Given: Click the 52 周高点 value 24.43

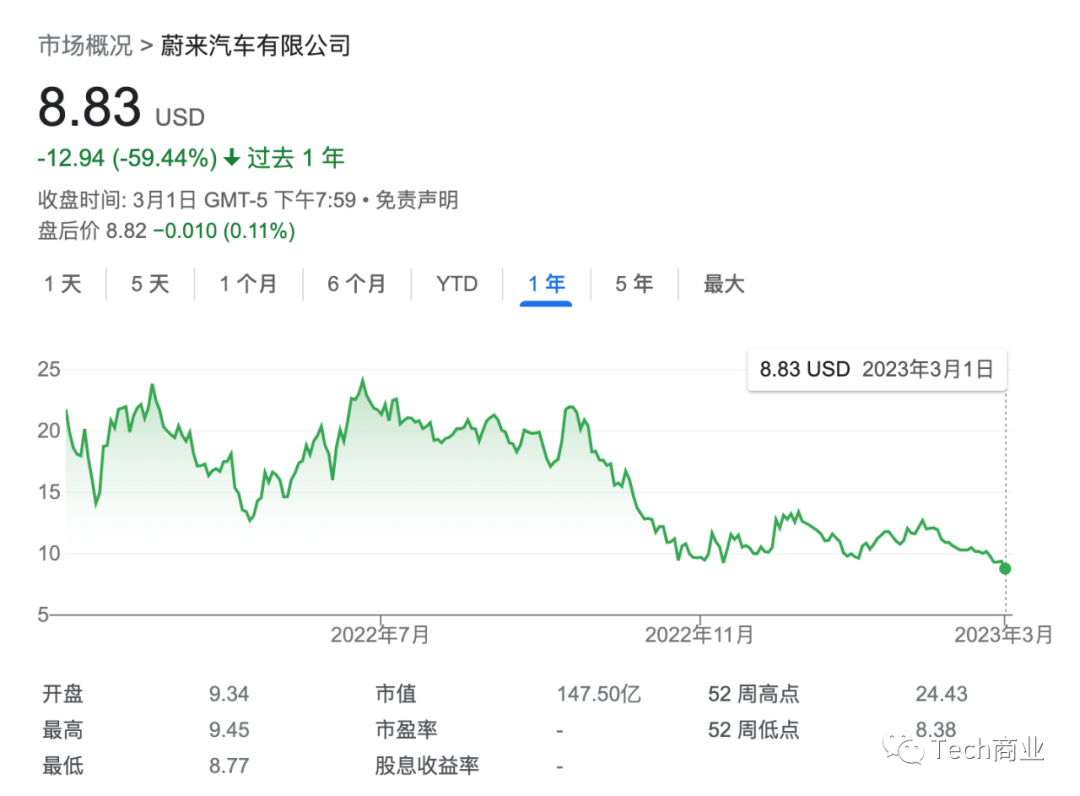Looking at the screenshot, I should click(941, 694).
